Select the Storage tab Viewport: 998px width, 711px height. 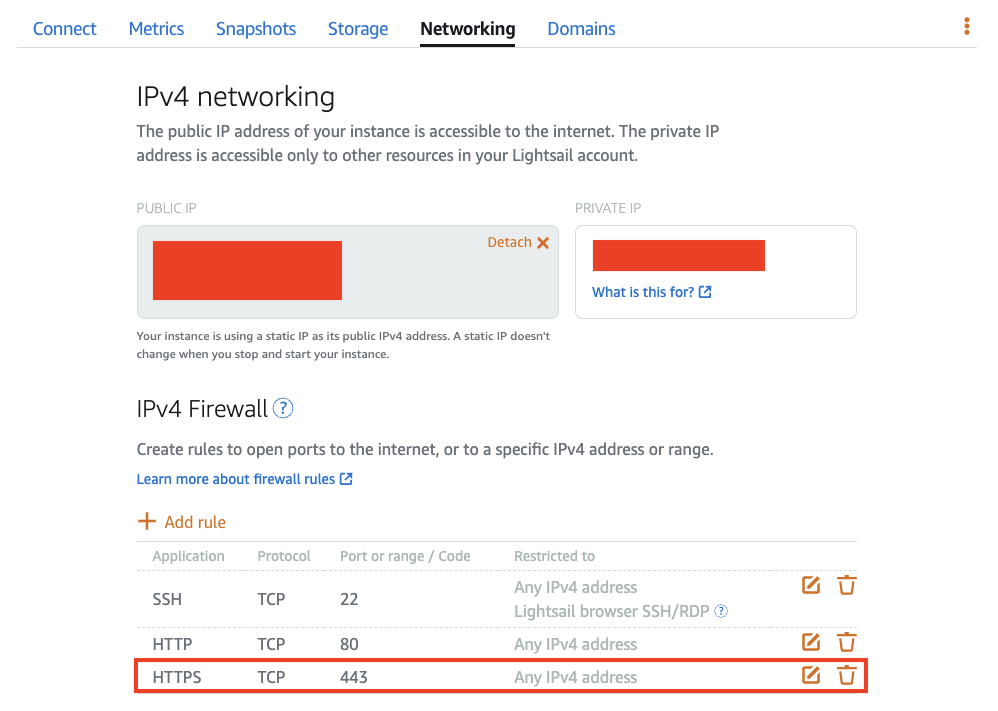click(358, 29)
